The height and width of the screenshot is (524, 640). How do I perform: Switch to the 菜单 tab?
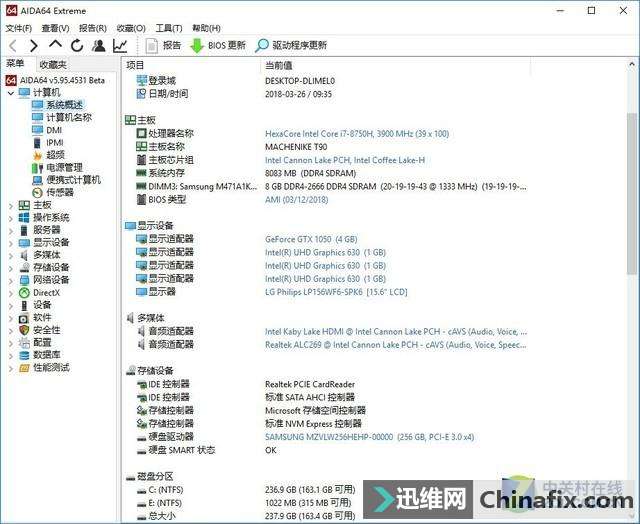pos(15,64)
